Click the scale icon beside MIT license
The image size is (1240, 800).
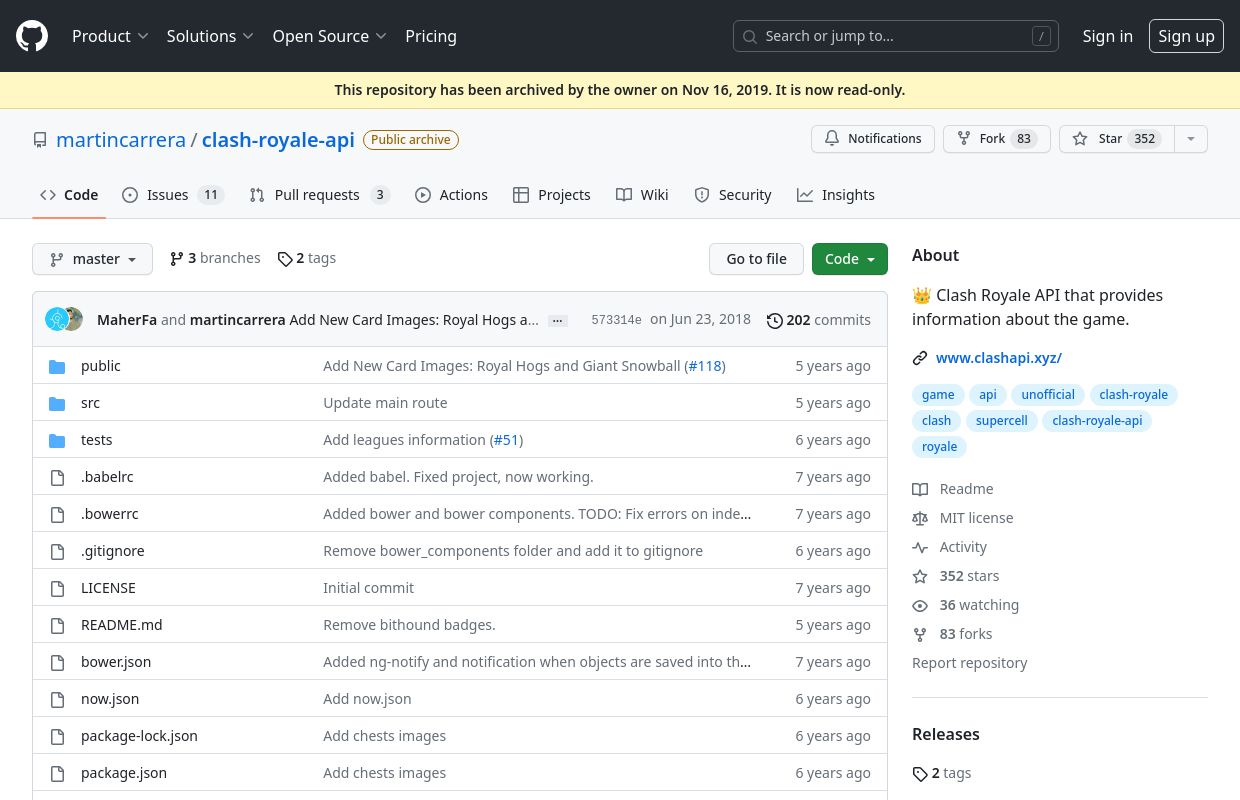920,518
